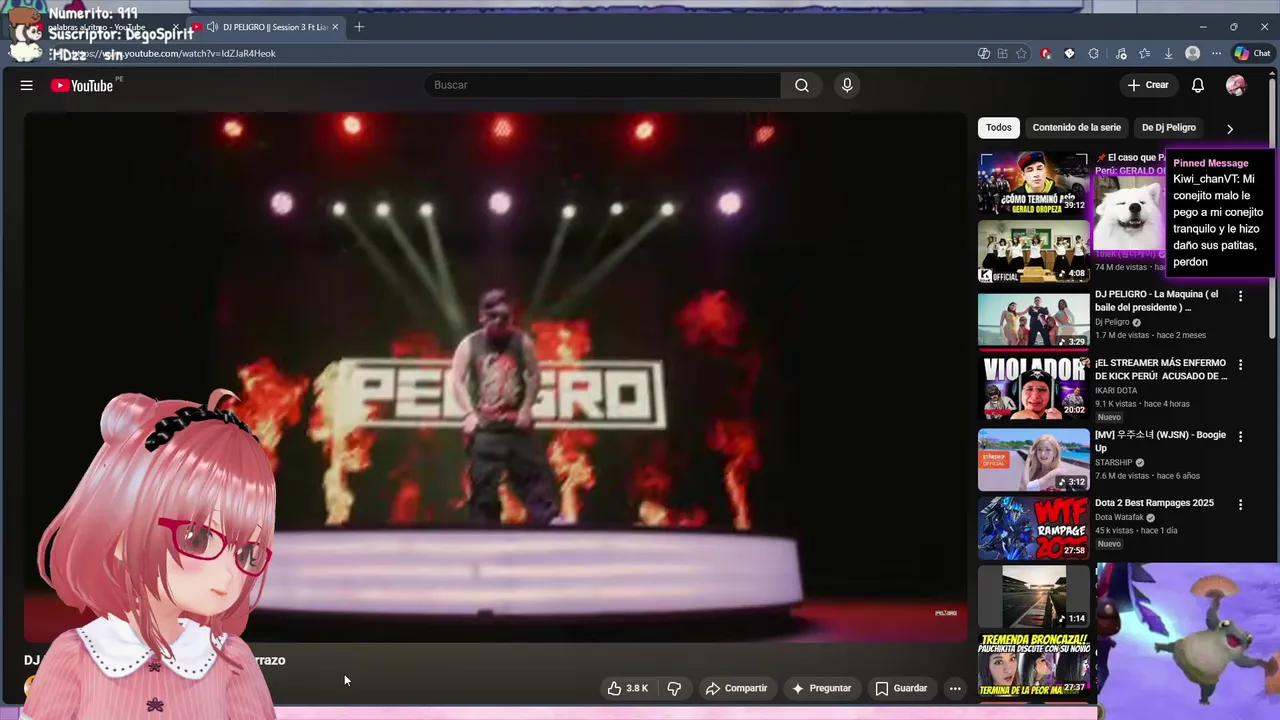Open the Extensions puzzle icon
Image resolution: width=1280 pixels, height=720 pixels.
point(1093,53)
